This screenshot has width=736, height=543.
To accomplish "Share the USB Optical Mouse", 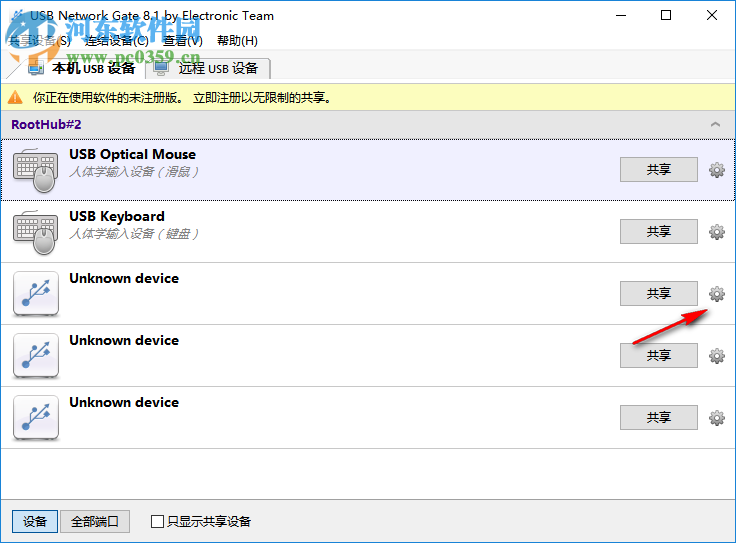I will click(659, 169).
